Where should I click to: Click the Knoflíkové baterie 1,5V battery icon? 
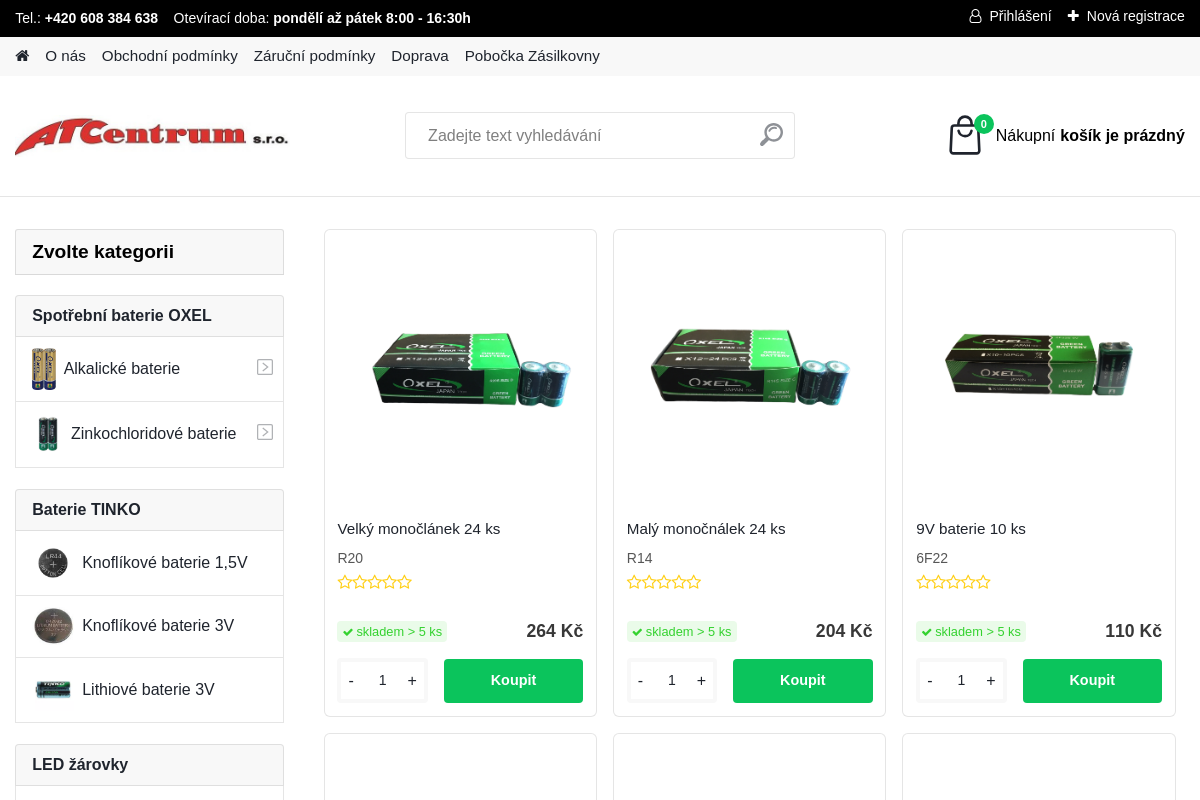coord(53,563)
